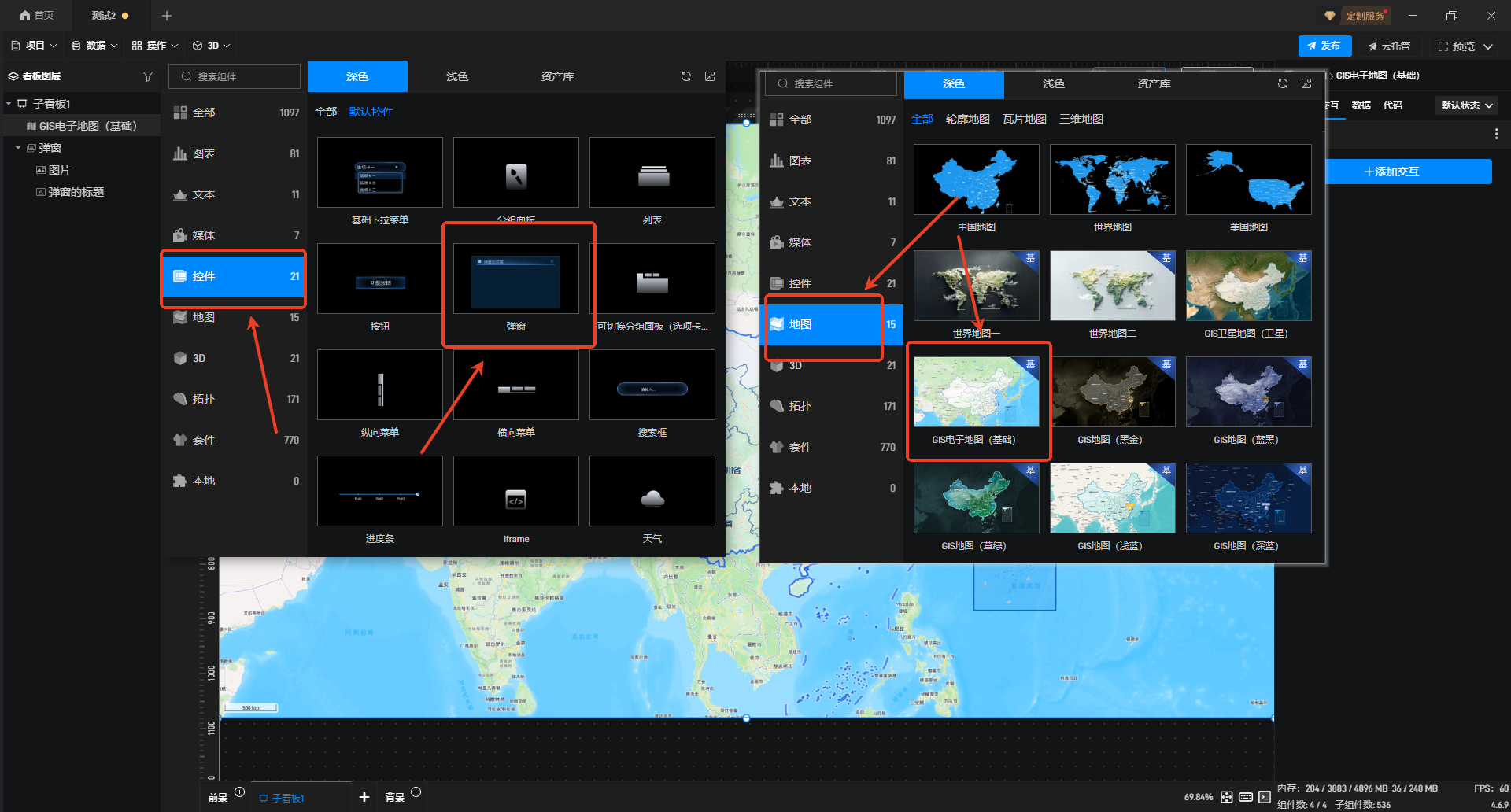The width and height of the screenshot is (1511, 812).
Task: Collapse the 子看板1 tree node
Action: point(9,104)
